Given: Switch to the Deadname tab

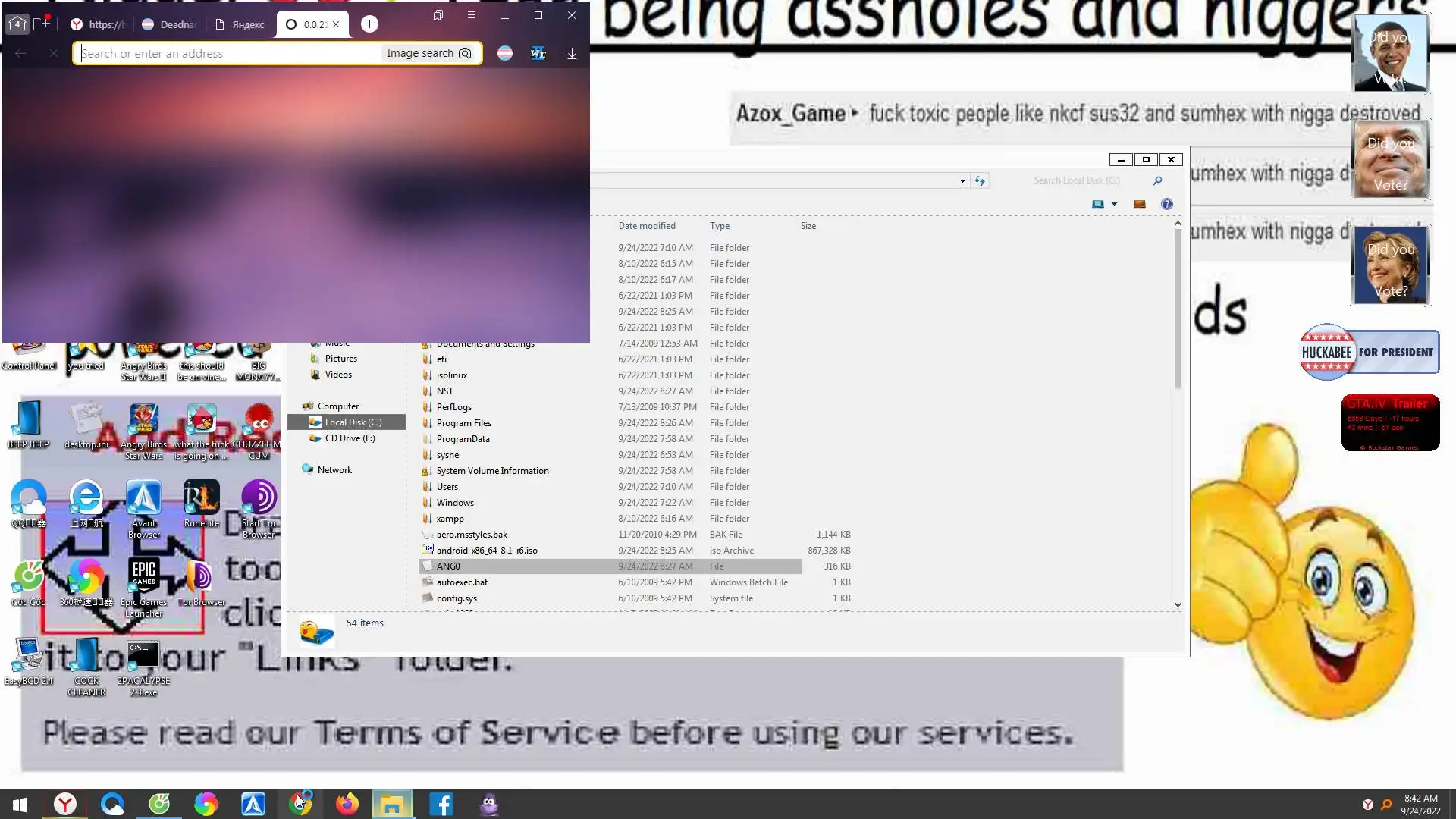Looking at the screenshot, I should pos(169,24).
